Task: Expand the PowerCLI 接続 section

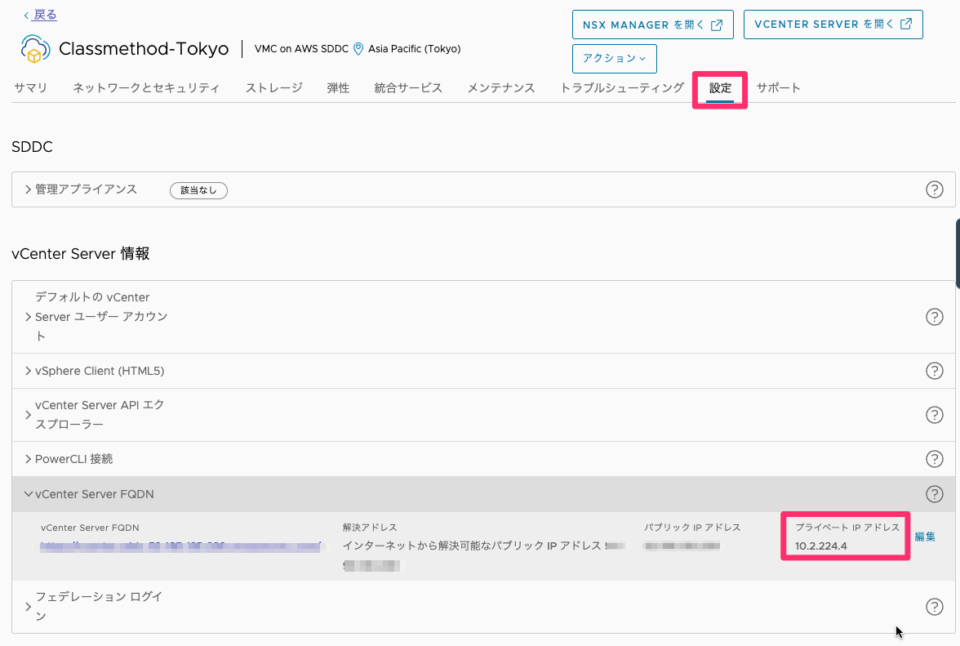Action: click(x=27, y=458)
